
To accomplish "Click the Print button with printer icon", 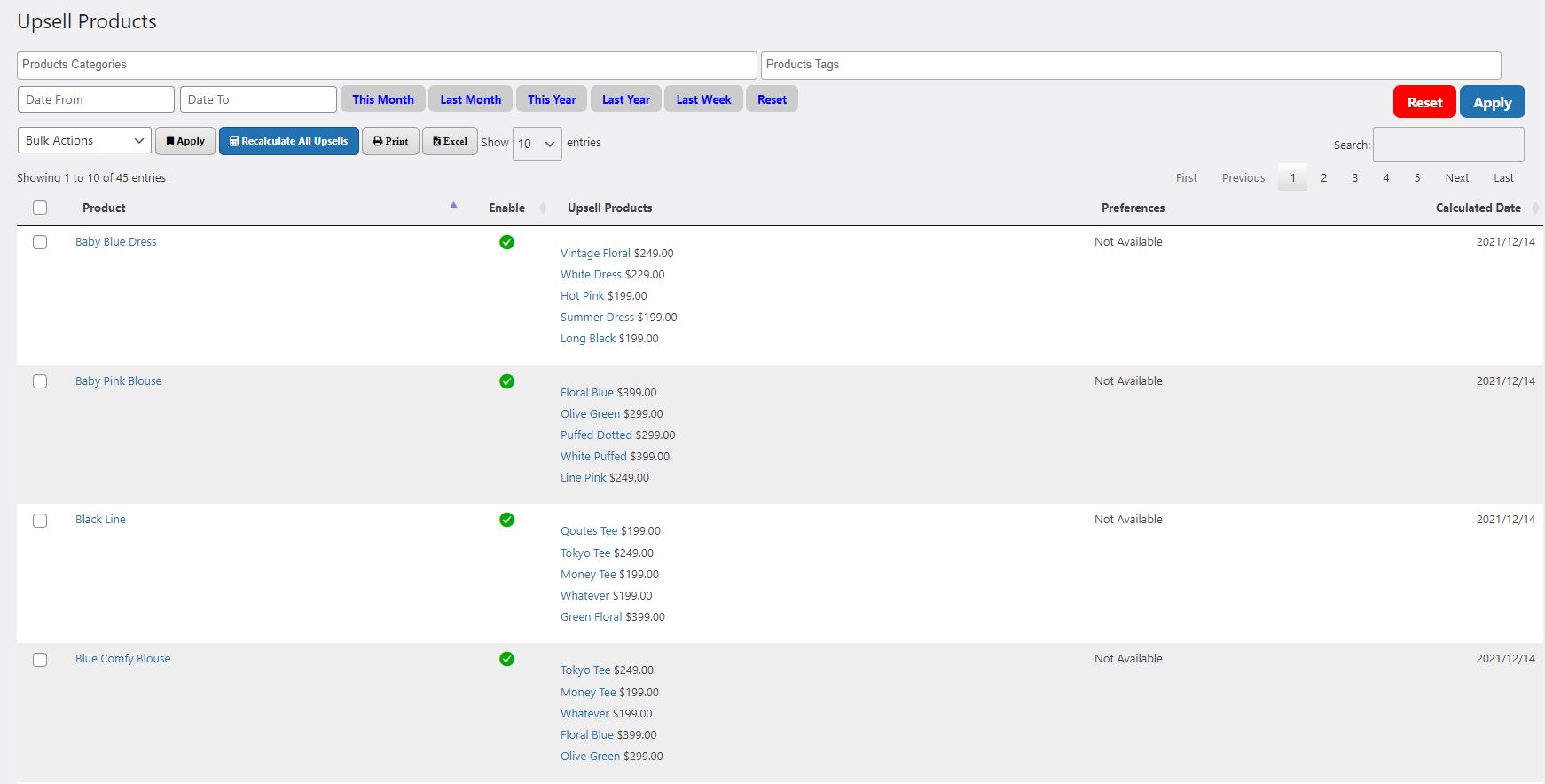I will point(390,141).
